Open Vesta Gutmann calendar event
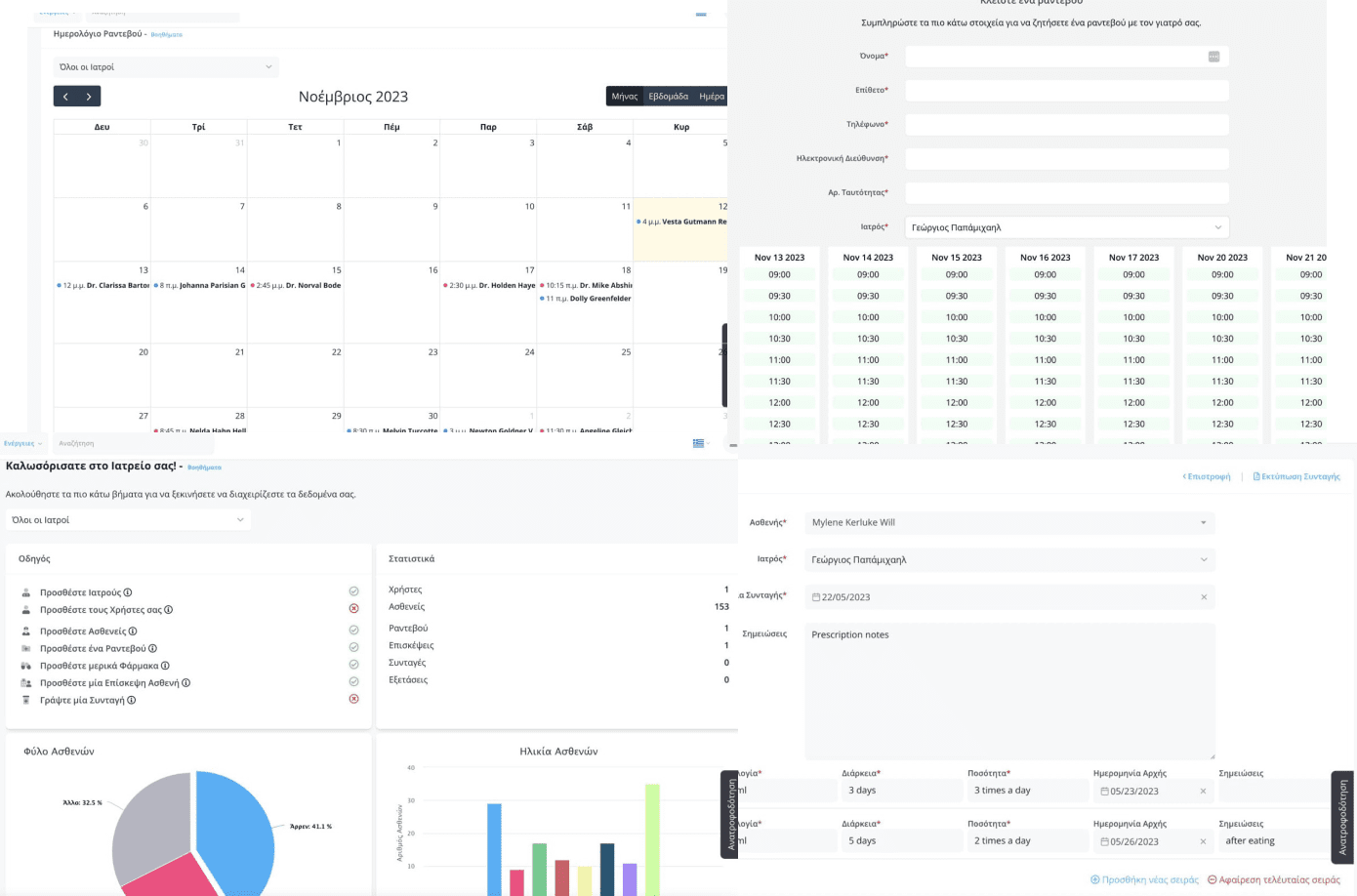 681,222
